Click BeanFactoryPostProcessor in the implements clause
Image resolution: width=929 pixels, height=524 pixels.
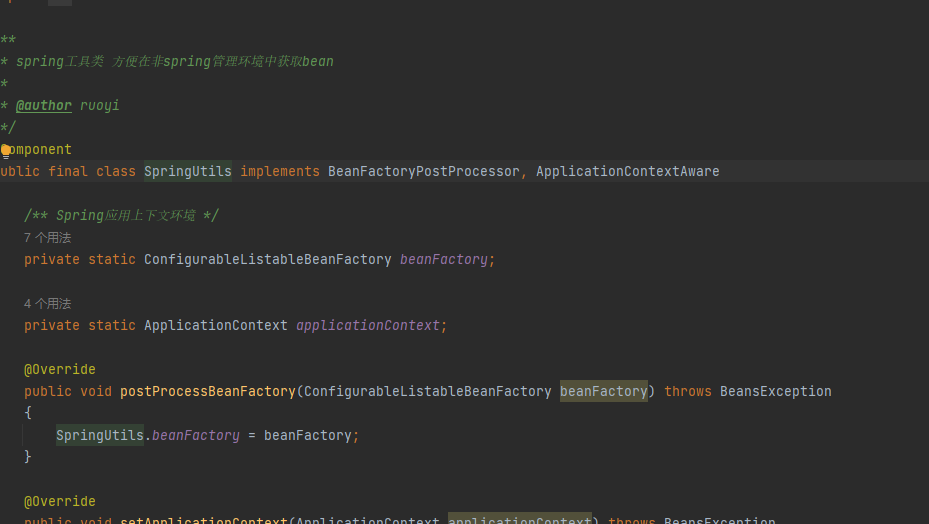tap(423, 172)
